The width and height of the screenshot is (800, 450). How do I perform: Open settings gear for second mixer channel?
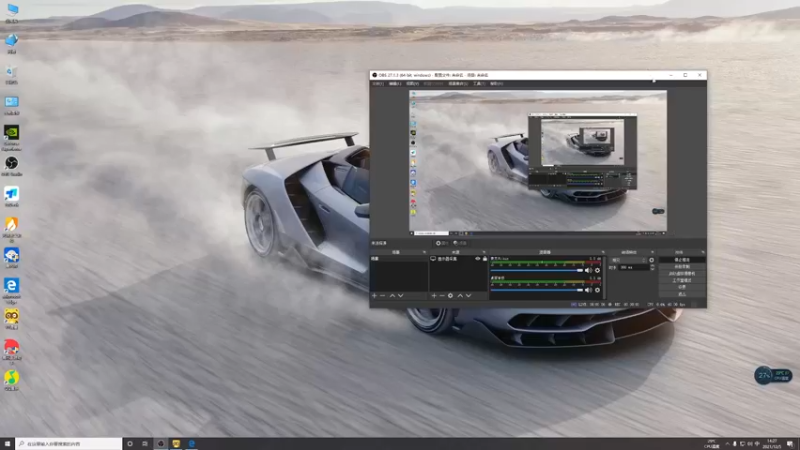coord(597,290)
